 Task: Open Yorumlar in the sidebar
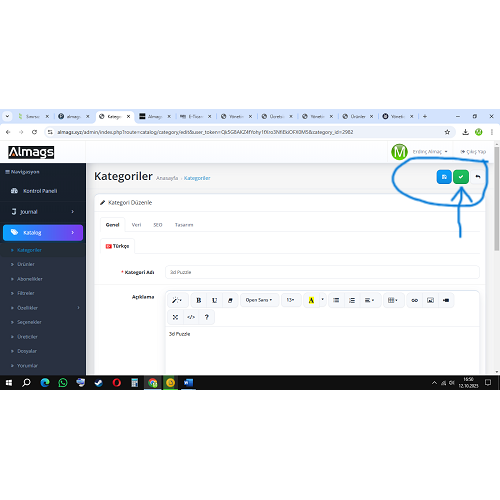(x=27, y=366)
